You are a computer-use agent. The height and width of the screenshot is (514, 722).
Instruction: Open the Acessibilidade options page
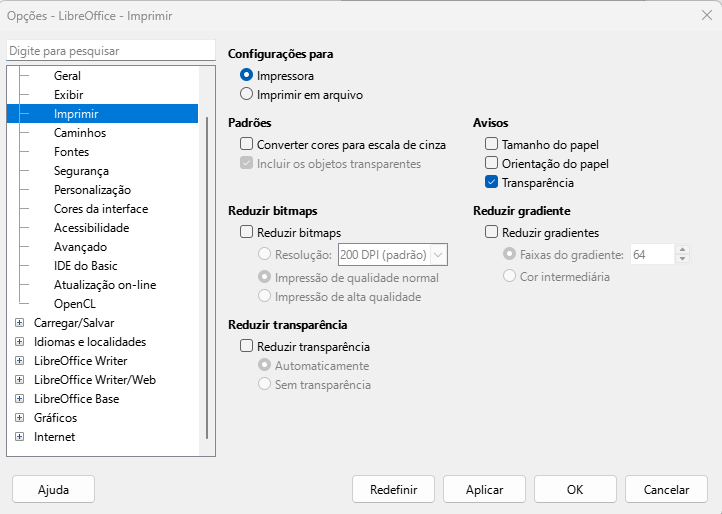point(91,228)
